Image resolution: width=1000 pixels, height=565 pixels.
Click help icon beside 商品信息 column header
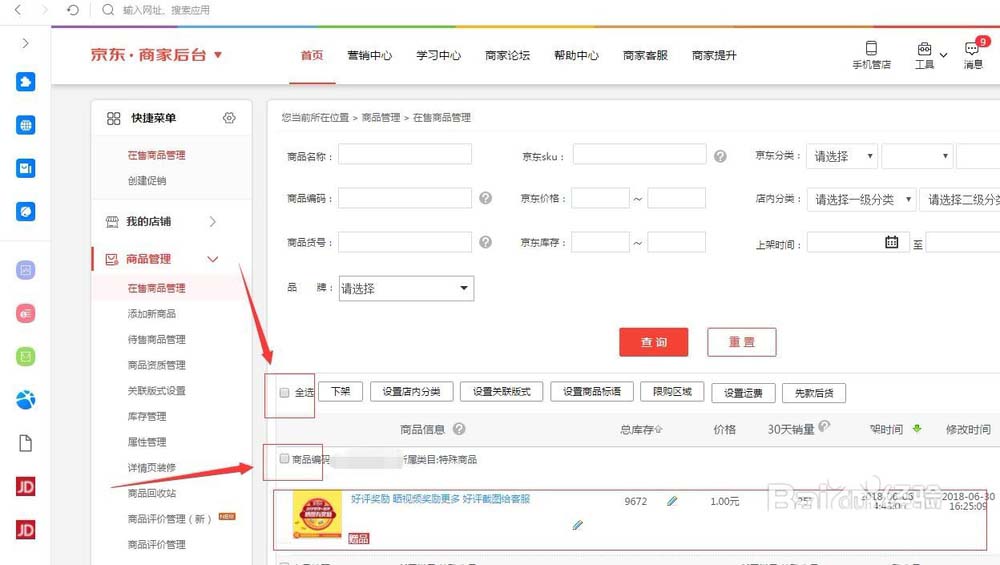click(459, 429)
